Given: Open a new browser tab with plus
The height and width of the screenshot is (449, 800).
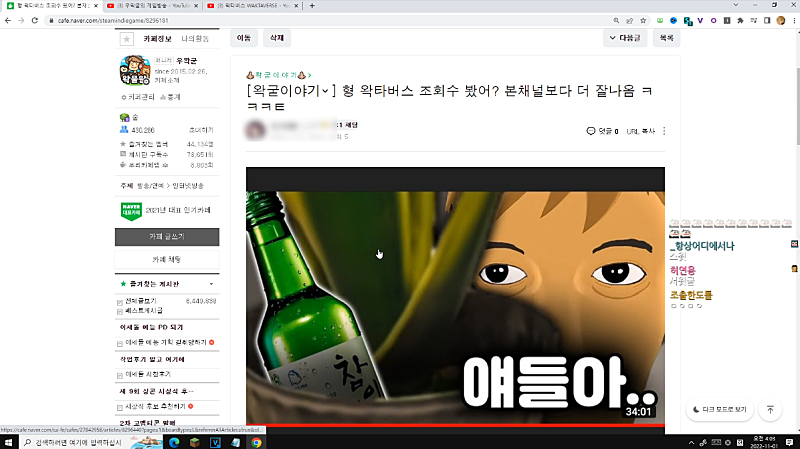Looking at the screenshot, I should tap(312, 6).
